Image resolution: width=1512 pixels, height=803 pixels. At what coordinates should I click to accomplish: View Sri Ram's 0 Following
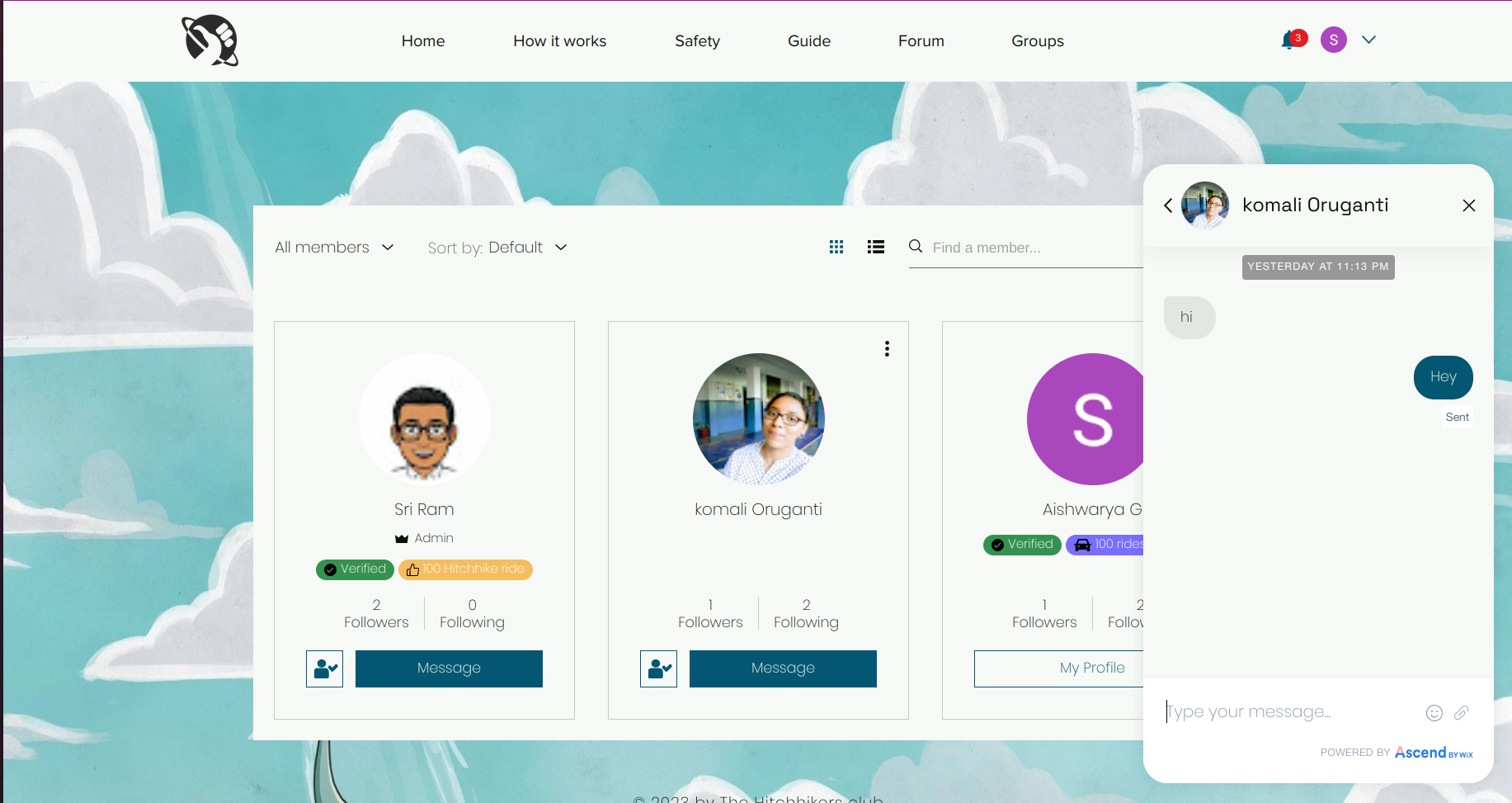(x=472, y=613)
